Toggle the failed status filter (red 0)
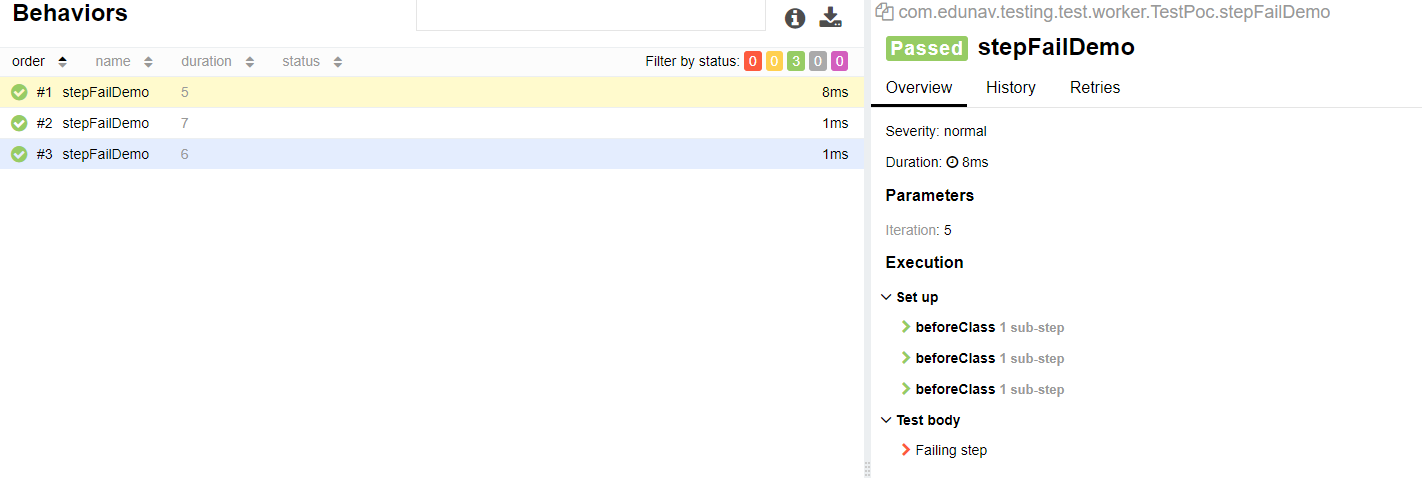This screenshot has height=478, width=1422. tap(753, 62)
